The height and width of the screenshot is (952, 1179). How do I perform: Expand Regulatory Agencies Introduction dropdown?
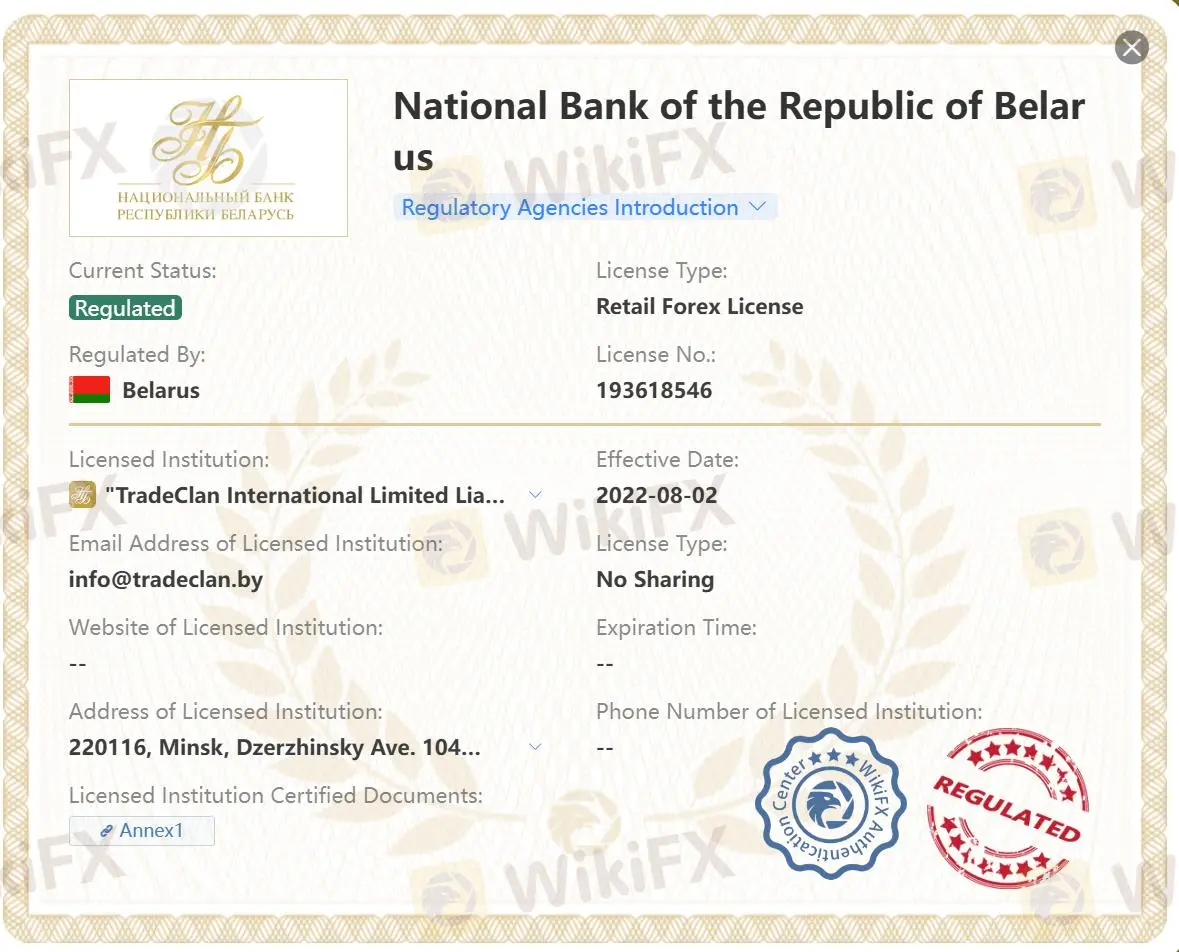tap(584, 208)
